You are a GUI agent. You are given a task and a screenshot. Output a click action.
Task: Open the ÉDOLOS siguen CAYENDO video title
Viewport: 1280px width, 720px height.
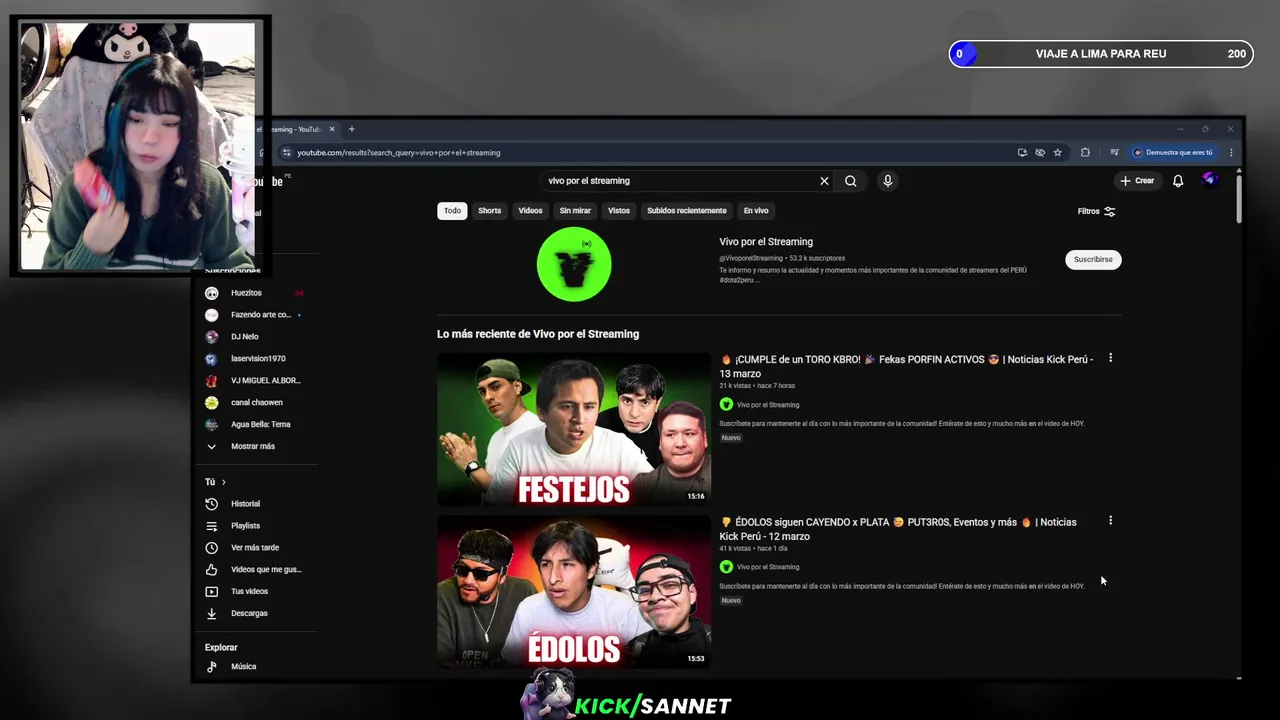[x=898, y=529]
